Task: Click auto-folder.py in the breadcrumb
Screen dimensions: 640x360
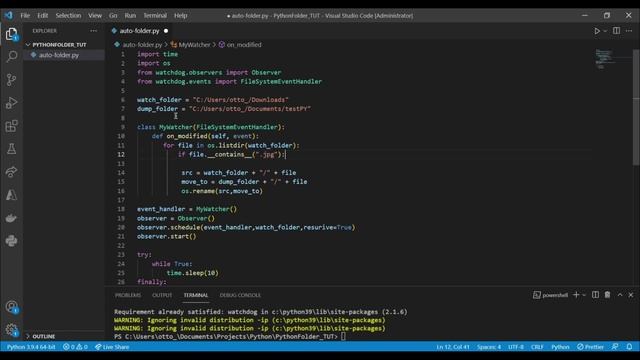Action: coord(142,44)
